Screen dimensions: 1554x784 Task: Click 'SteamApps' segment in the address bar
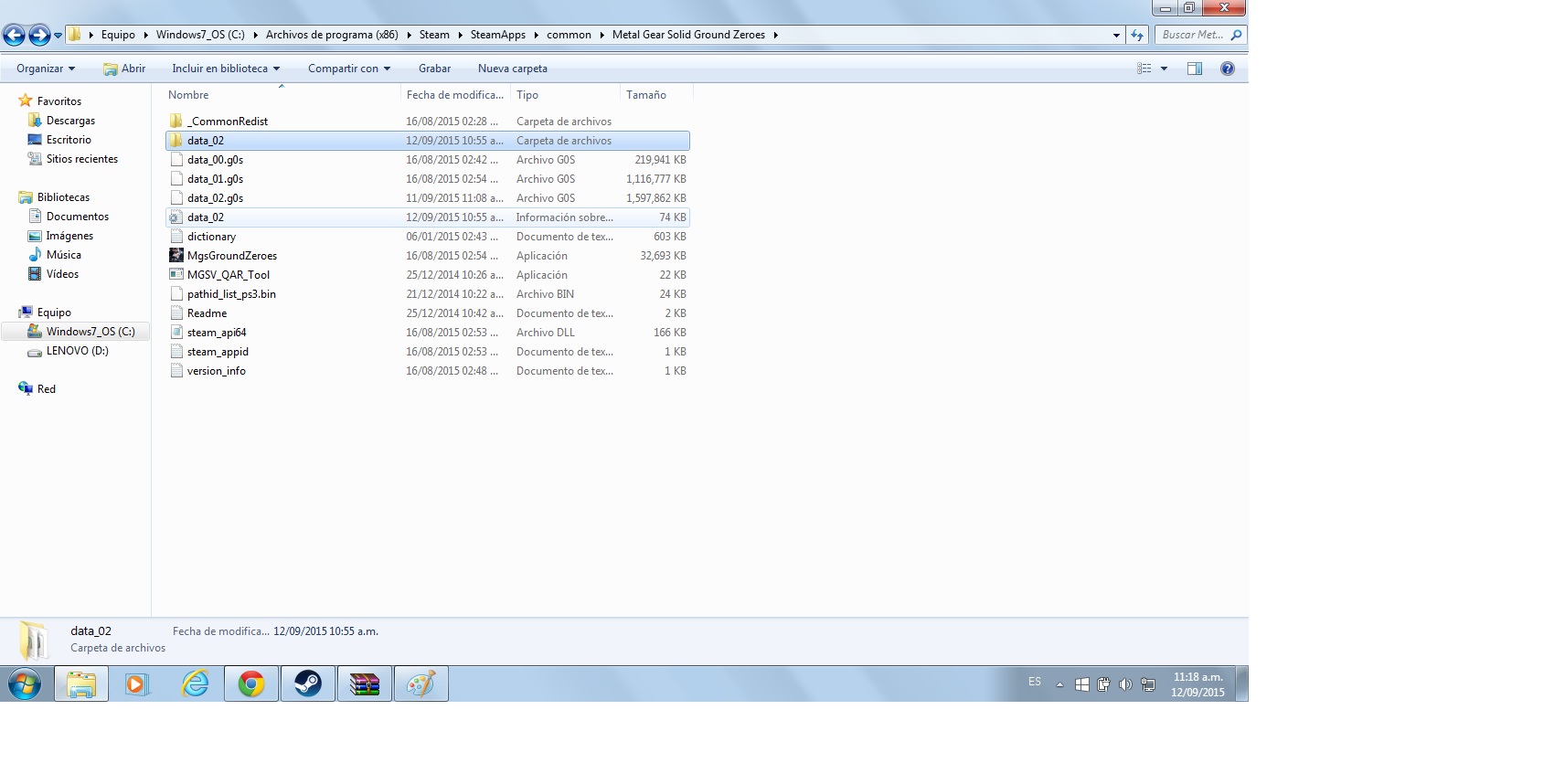[498, 35]
